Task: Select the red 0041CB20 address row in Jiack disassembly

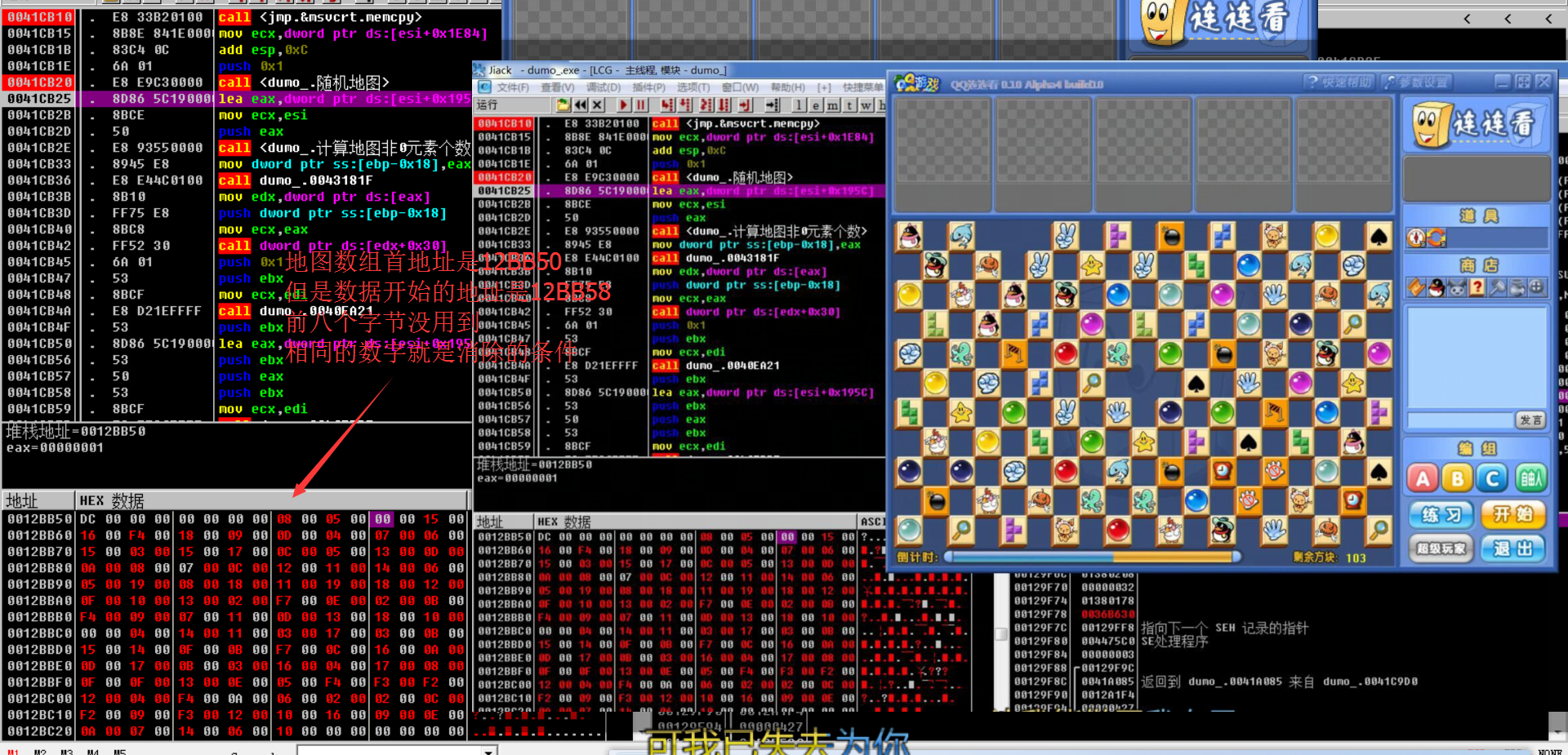Action: pyautogui.click(x=679, y=177)
